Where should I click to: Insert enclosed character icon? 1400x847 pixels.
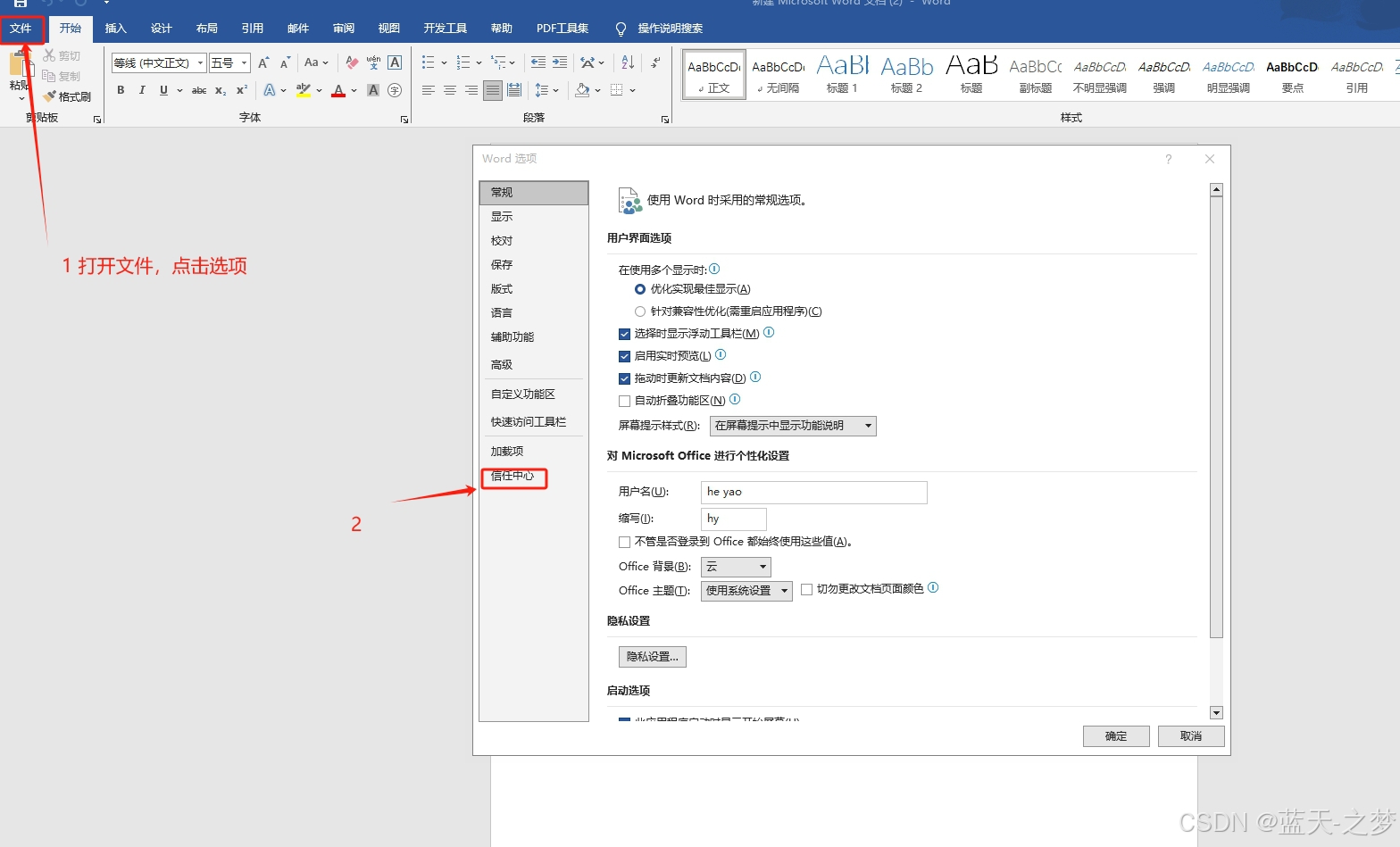(x=395, y=90)
